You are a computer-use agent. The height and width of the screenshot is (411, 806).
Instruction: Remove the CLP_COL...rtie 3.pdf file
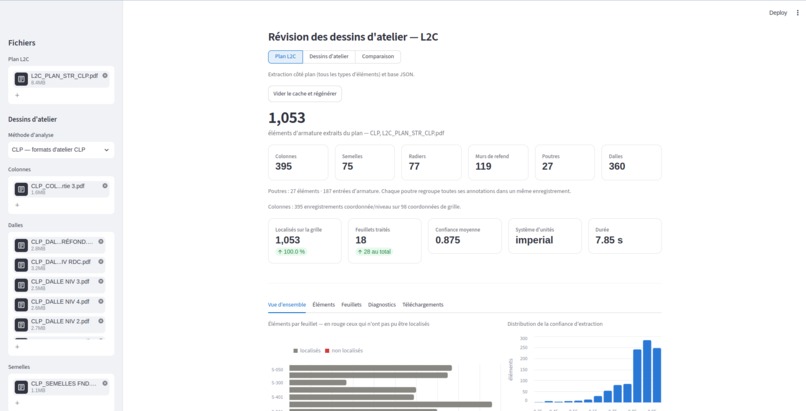click(105, 186)
